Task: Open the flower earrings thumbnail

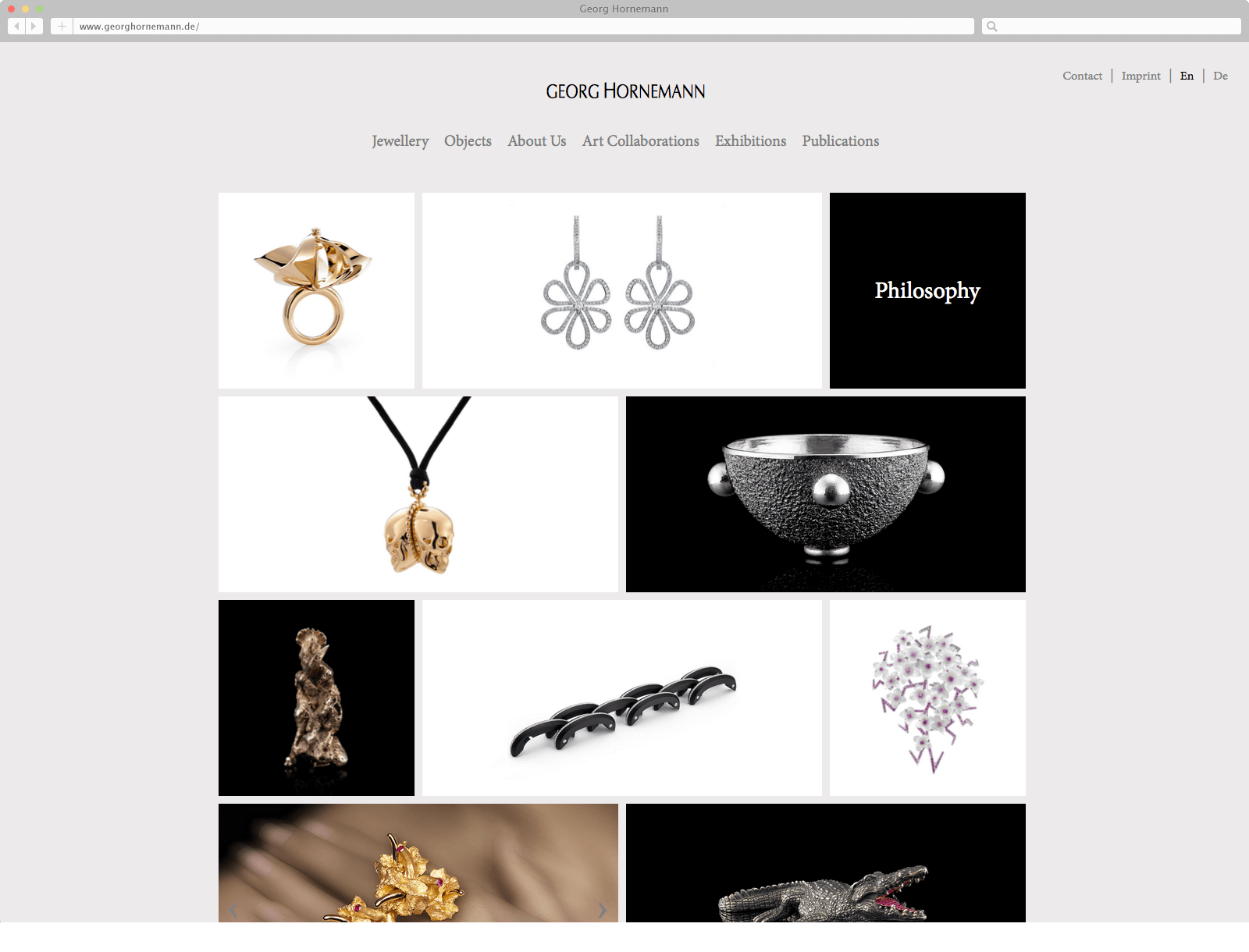Action: (622, 290)
